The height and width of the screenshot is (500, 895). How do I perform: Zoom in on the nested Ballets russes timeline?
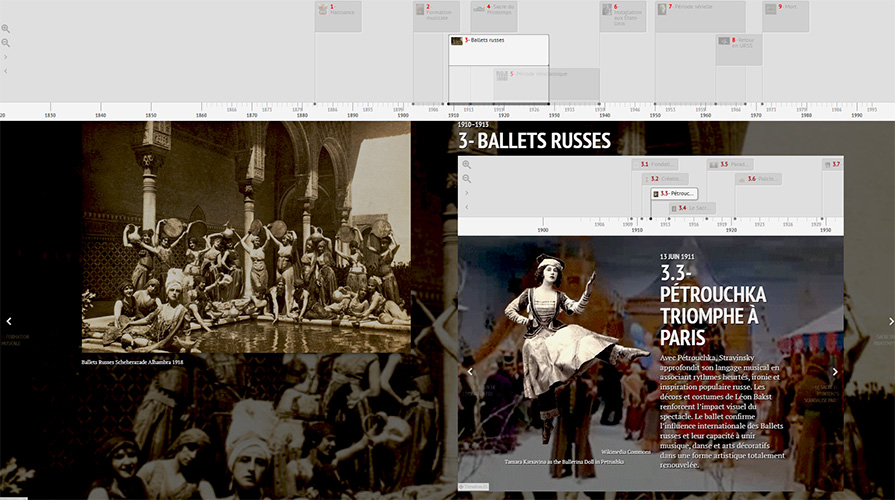(x=466, y=164)
